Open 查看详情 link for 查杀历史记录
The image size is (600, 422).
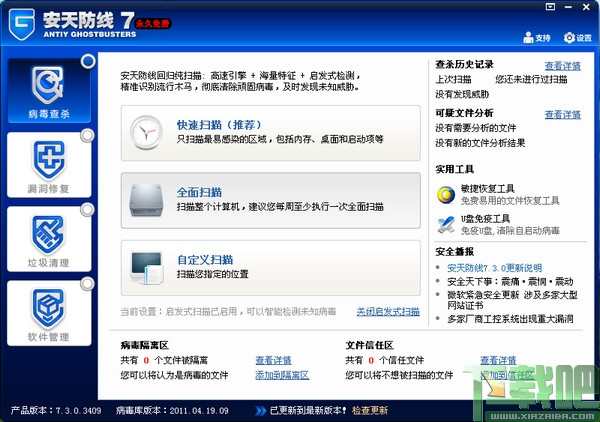[562, 66]
